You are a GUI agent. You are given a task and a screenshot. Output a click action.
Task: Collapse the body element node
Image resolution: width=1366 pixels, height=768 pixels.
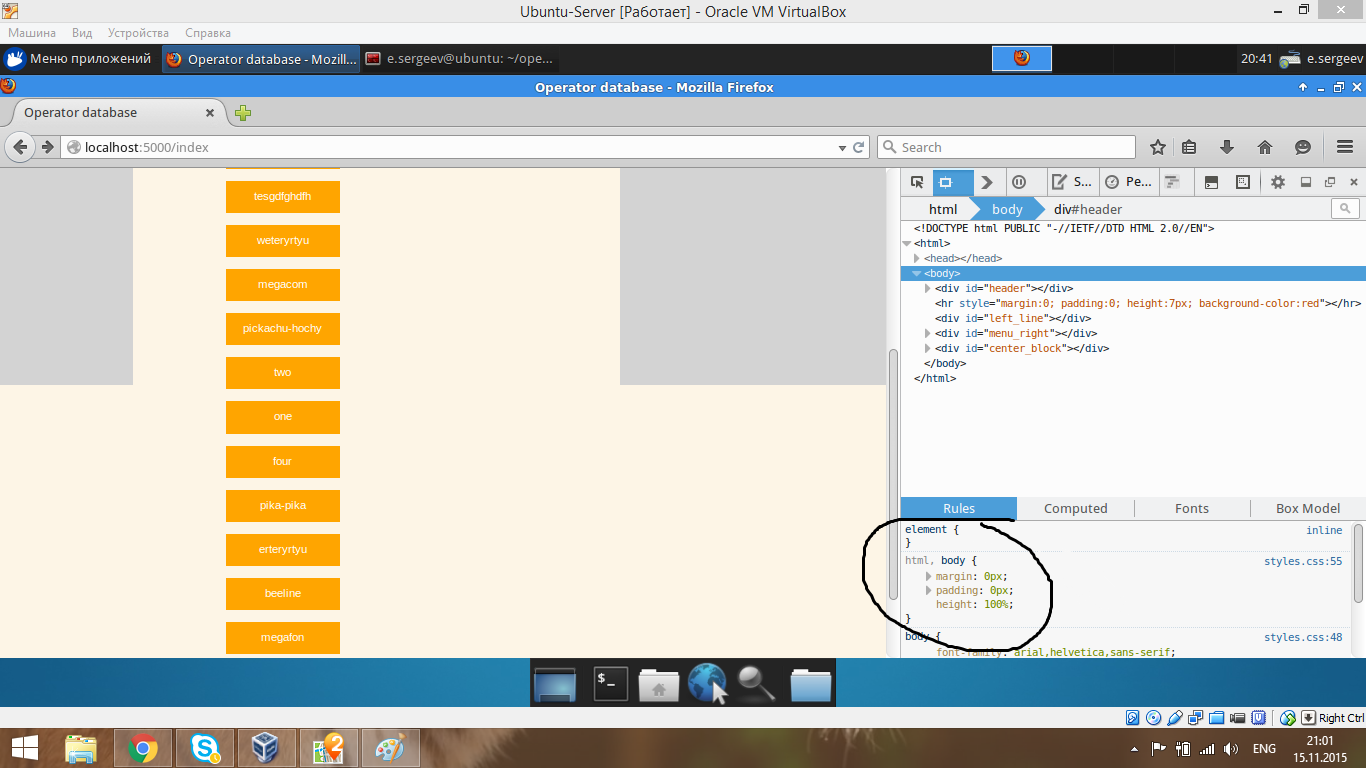pos(916,273)
